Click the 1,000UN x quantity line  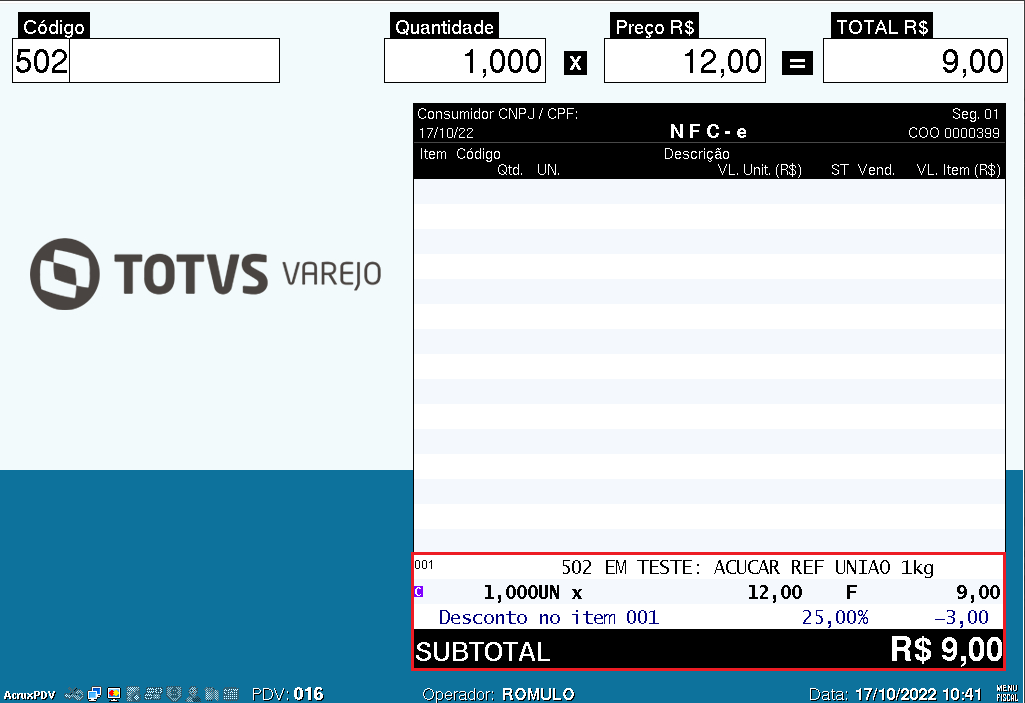[x=533, y=592]
